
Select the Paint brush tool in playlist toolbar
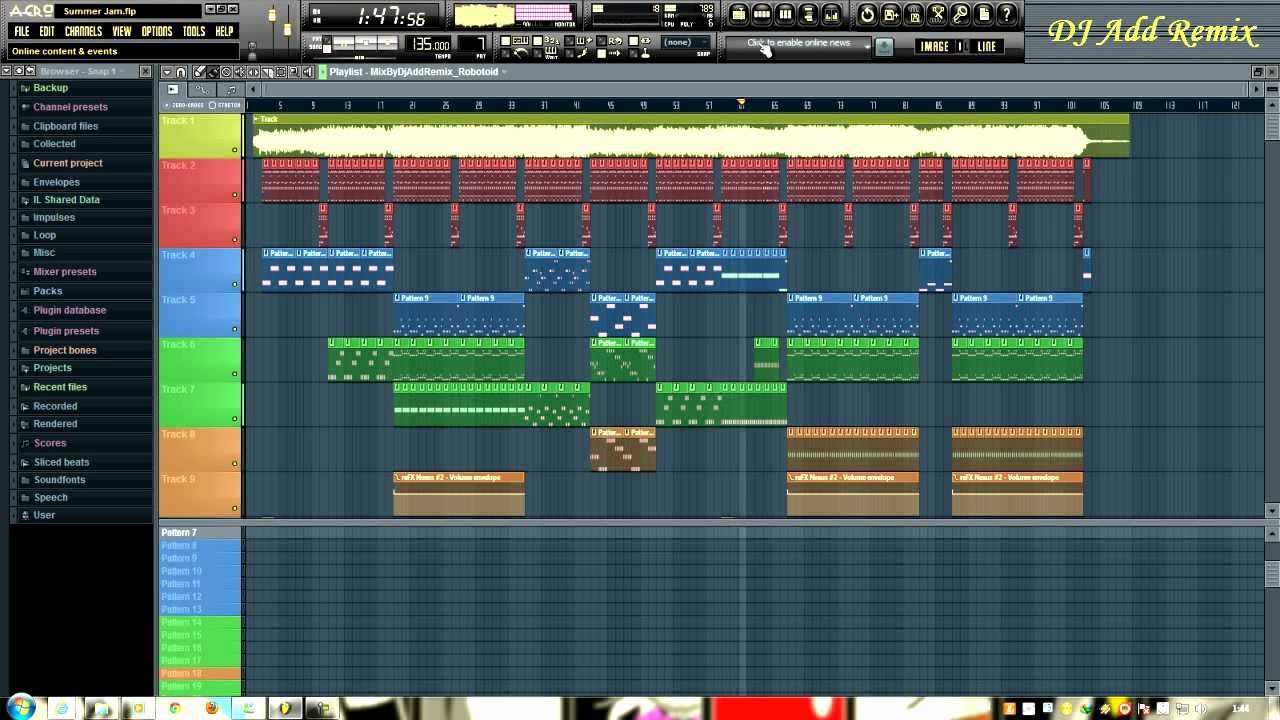coord(213,72)
